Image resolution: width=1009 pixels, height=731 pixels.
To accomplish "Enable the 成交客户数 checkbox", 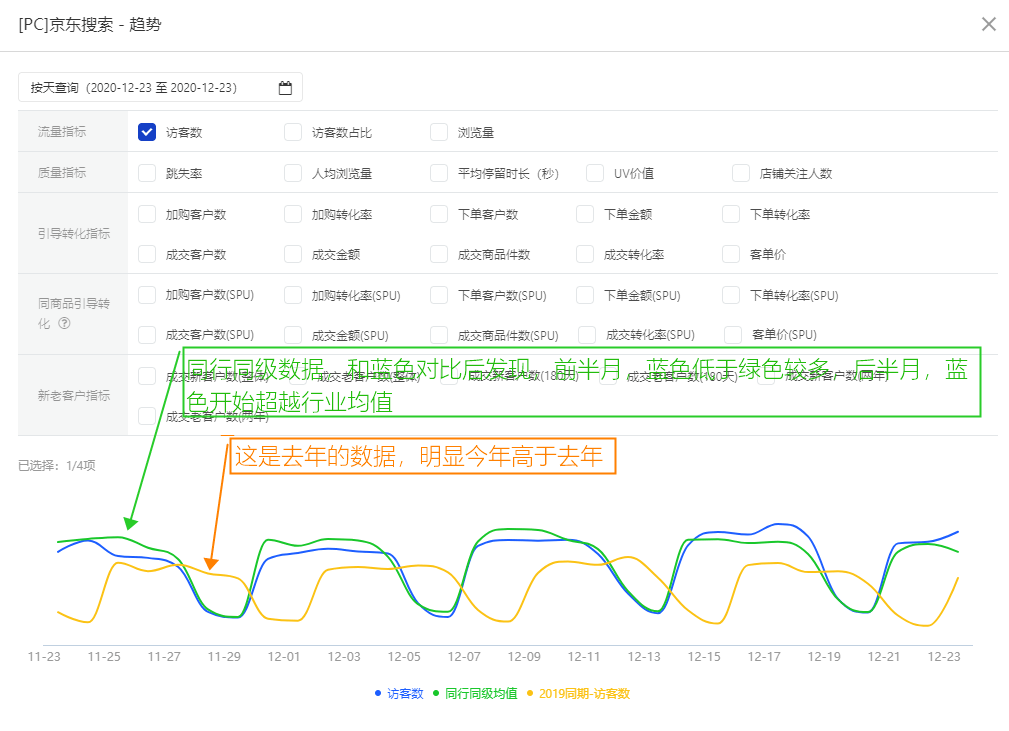I will click(147, 254).
